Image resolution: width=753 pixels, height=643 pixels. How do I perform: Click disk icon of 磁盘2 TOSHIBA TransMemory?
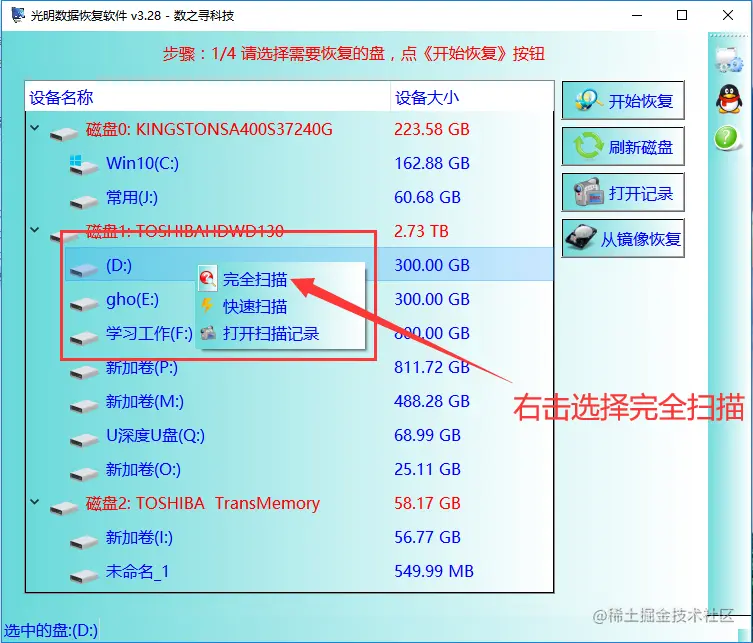(64, 508)
